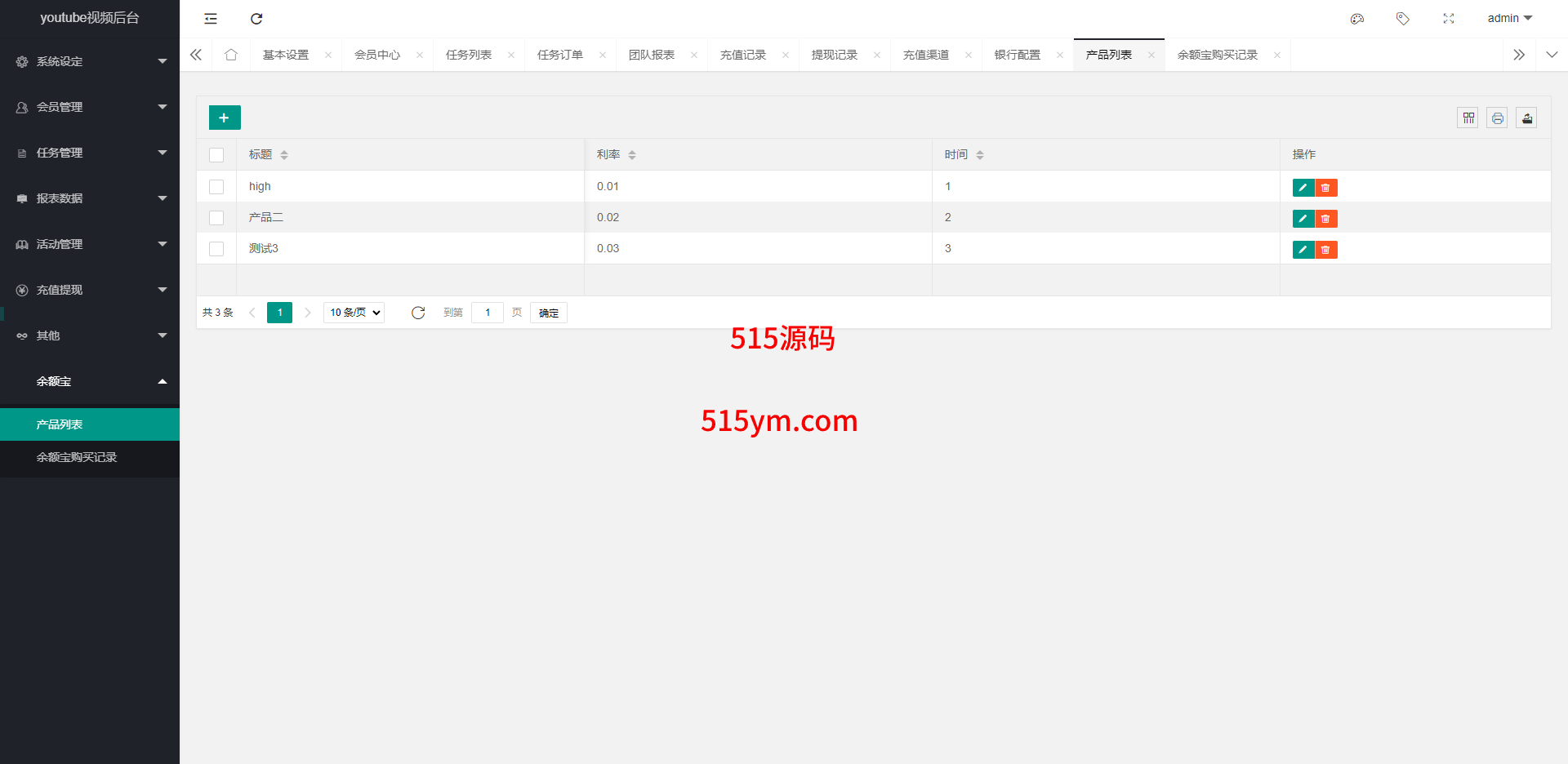Open the theme palette icon

(1356, 19)
